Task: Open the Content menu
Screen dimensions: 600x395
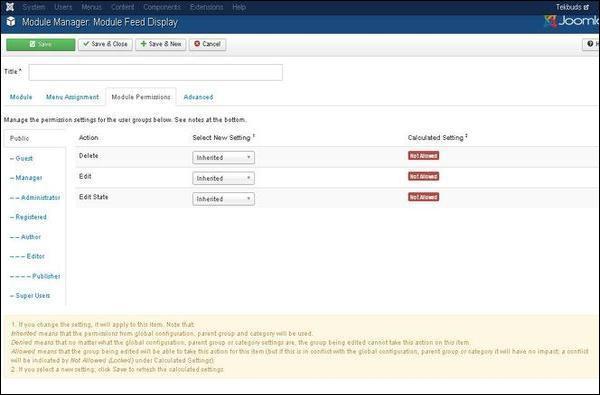Action: (x=122, y=7)
